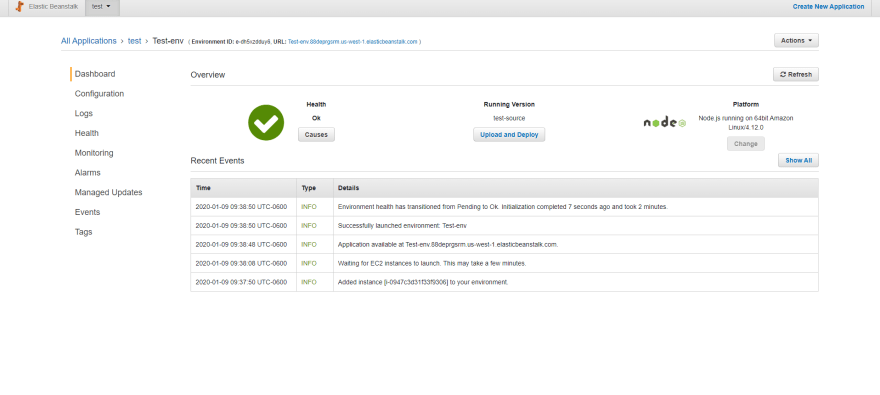
Task: Click the Test-env breadcrumb text
Action: click(x=168, y=41)
